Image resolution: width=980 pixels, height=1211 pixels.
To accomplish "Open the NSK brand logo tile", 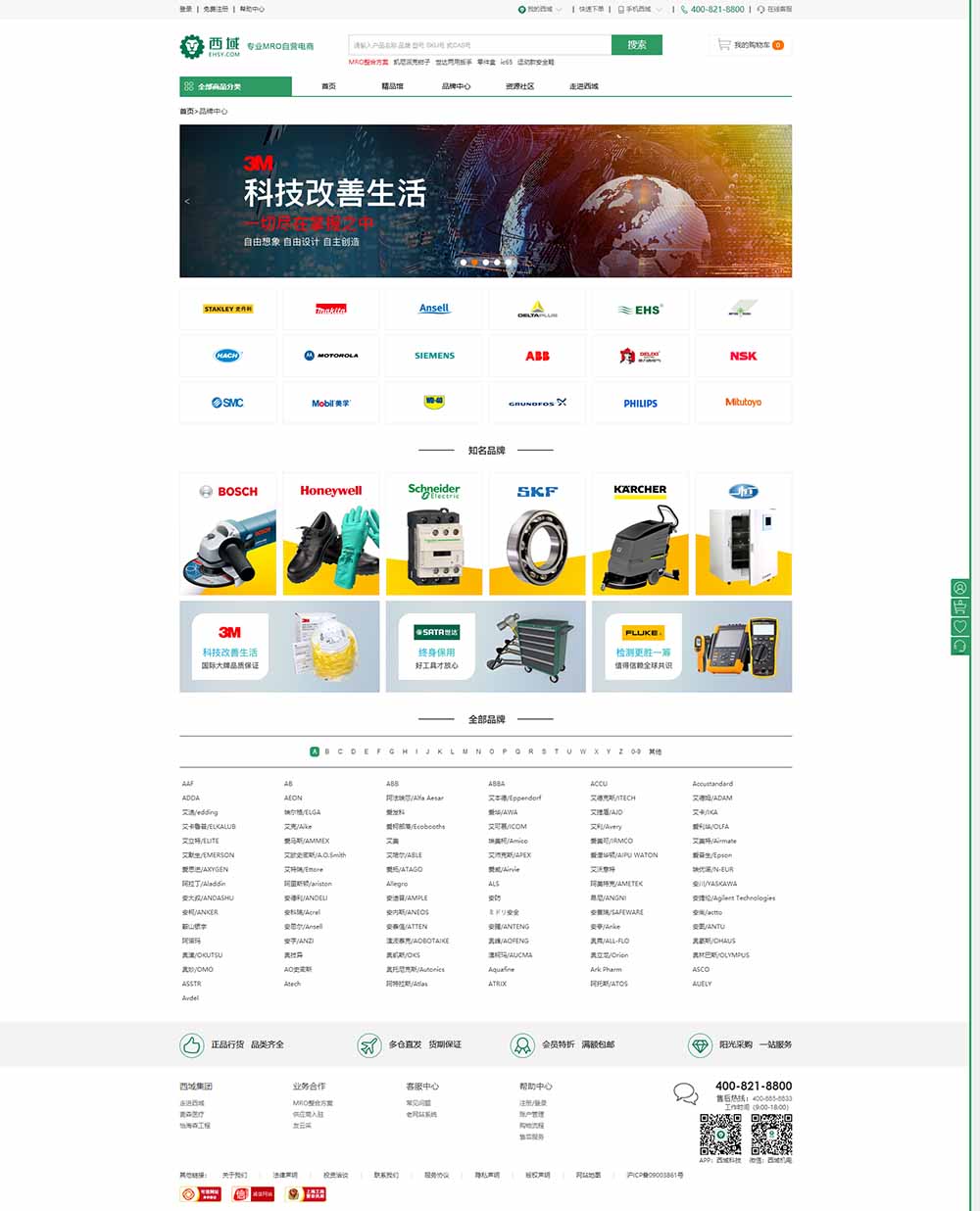I will [743, 356].
